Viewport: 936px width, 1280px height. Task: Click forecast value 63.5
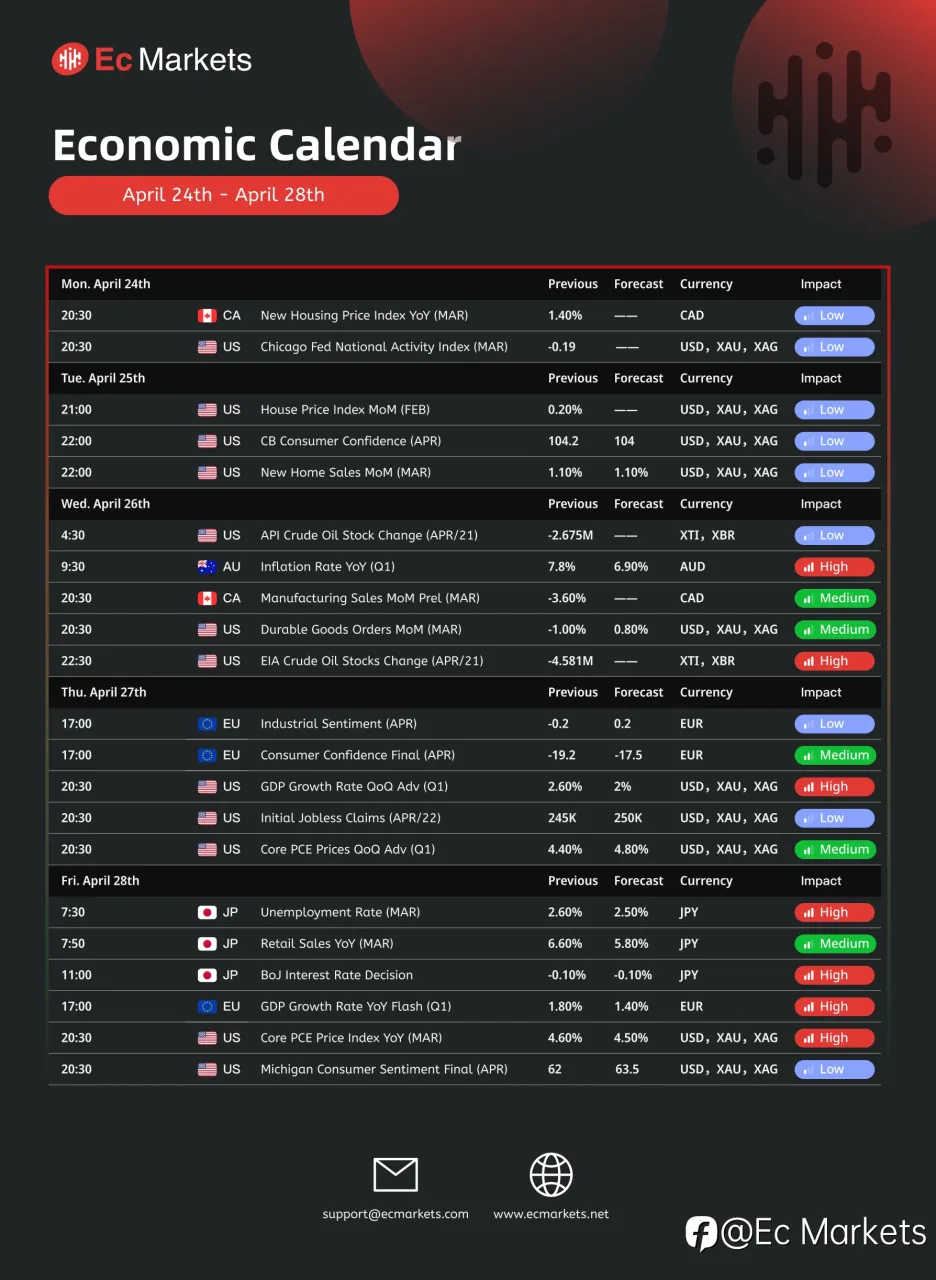click(x=628, y=1069)
